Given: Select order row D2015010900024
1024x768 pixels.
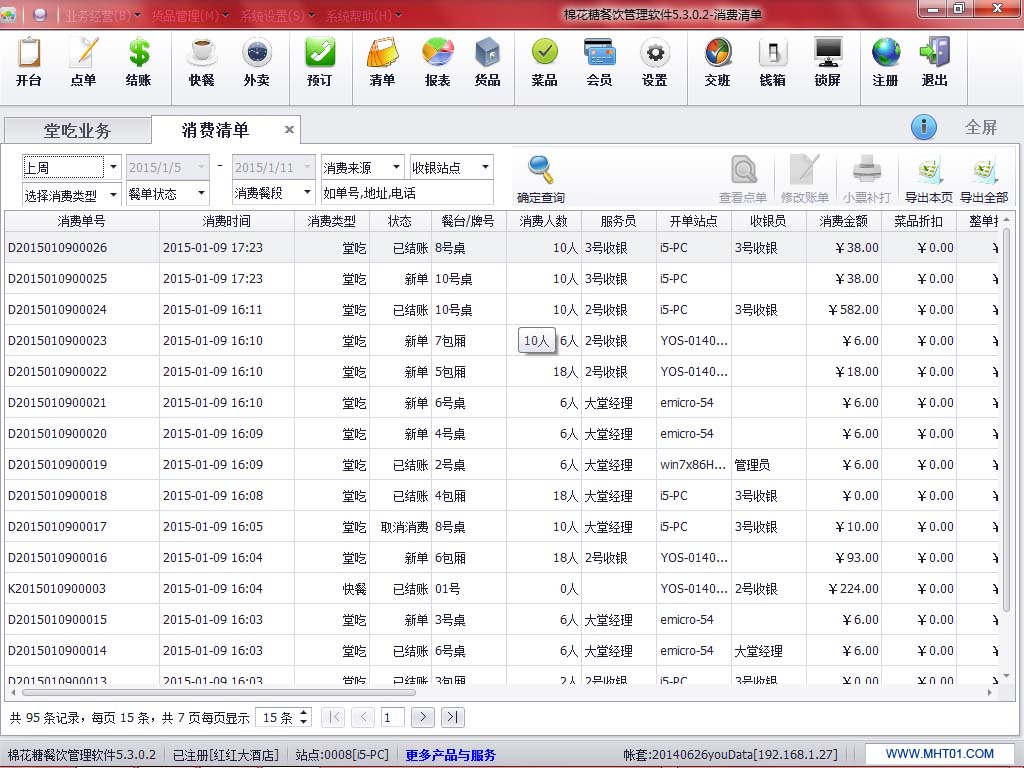Looking at the screenshot, I should point(502,310).
